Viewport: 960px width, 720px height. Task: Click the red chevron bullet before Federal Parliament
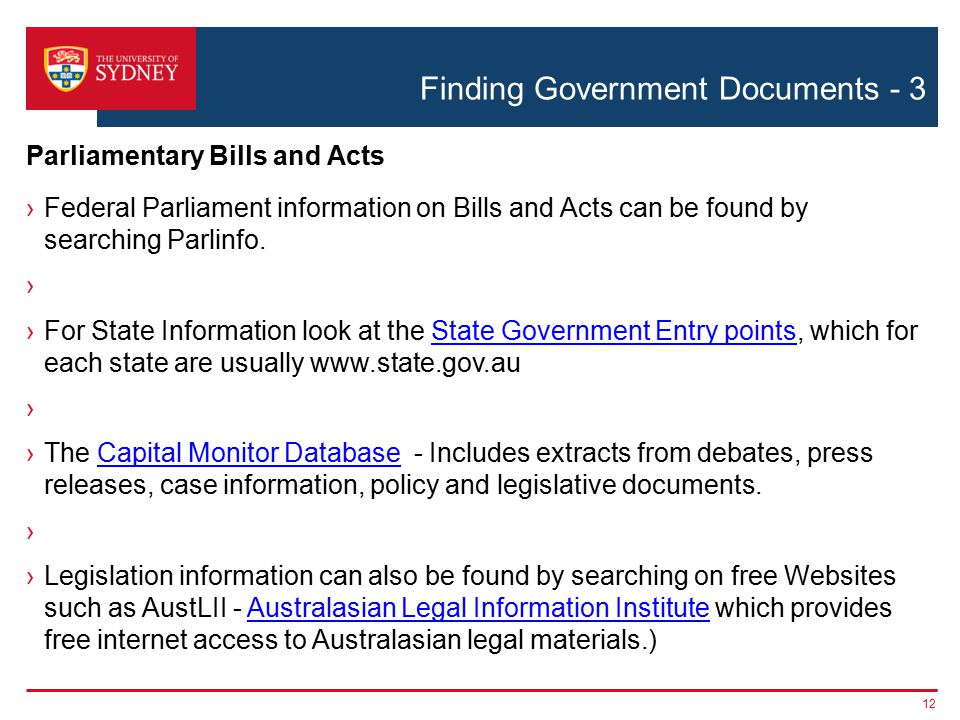coord(30,210)
